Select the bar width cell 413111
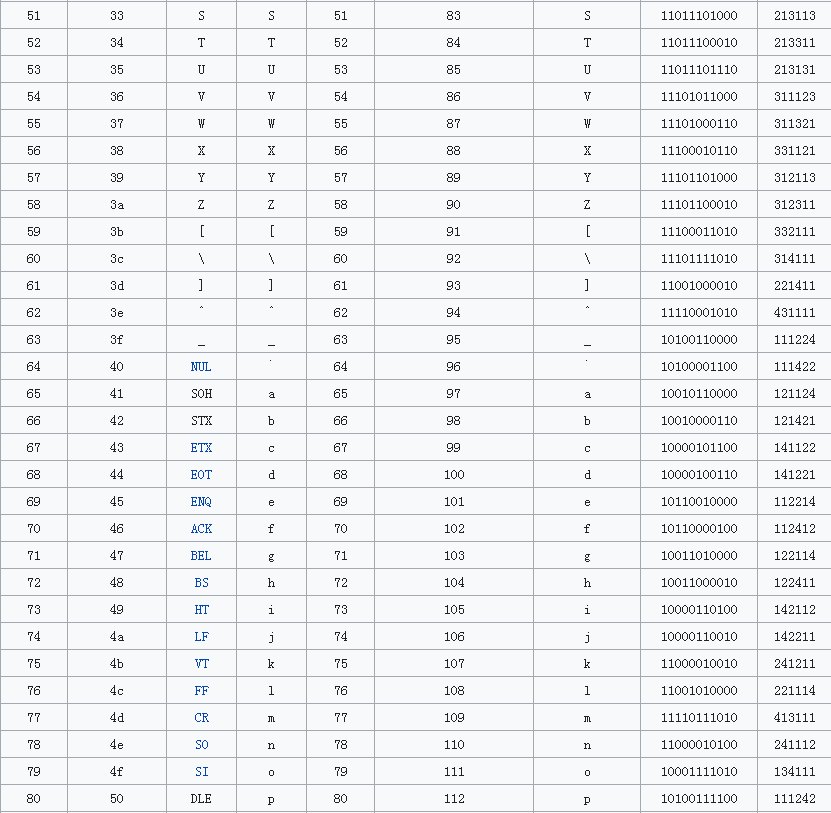The height and width of the screenshot is (813, 831). tap(794, 718)
